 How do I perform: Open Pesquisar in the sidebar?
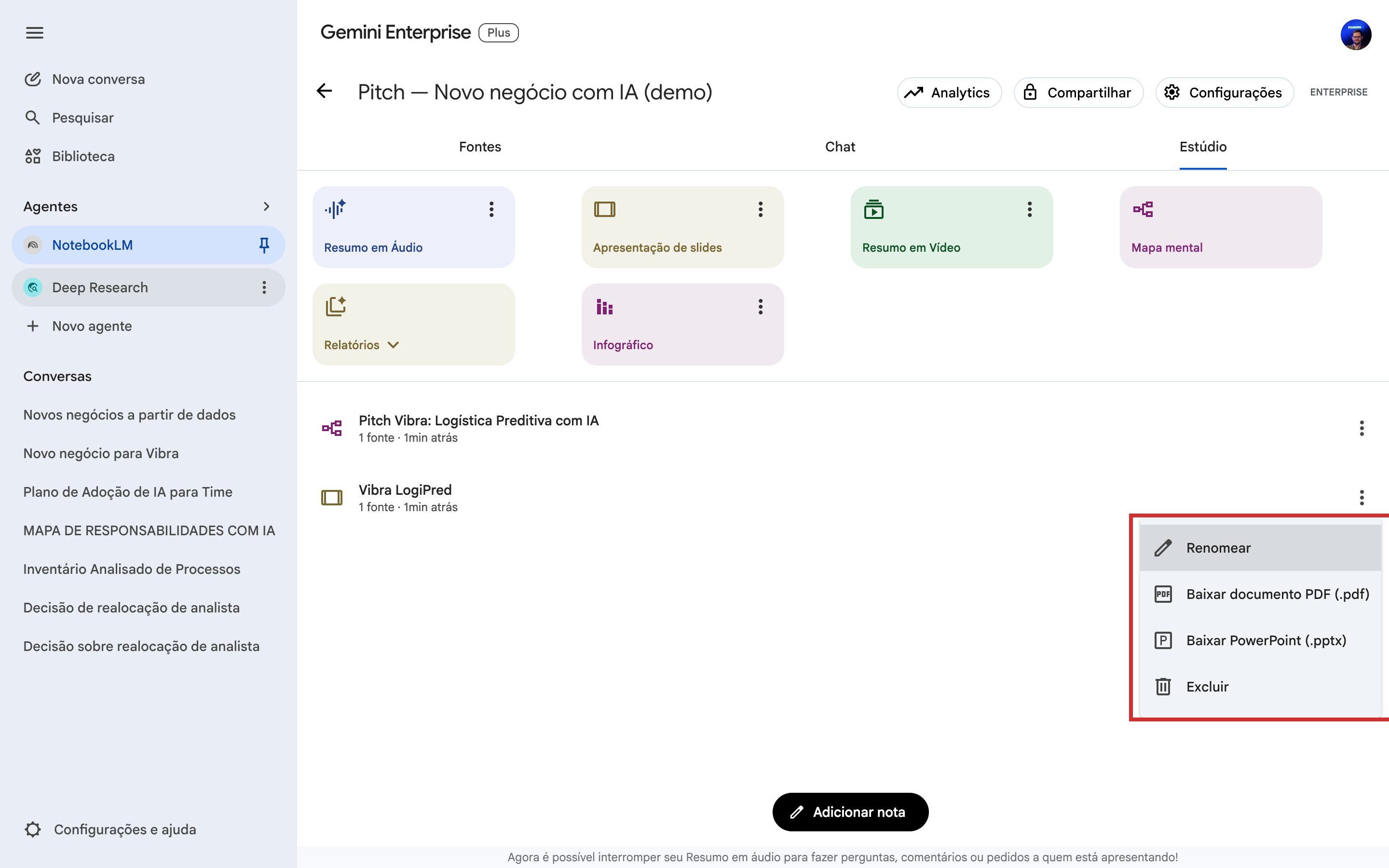69,118
